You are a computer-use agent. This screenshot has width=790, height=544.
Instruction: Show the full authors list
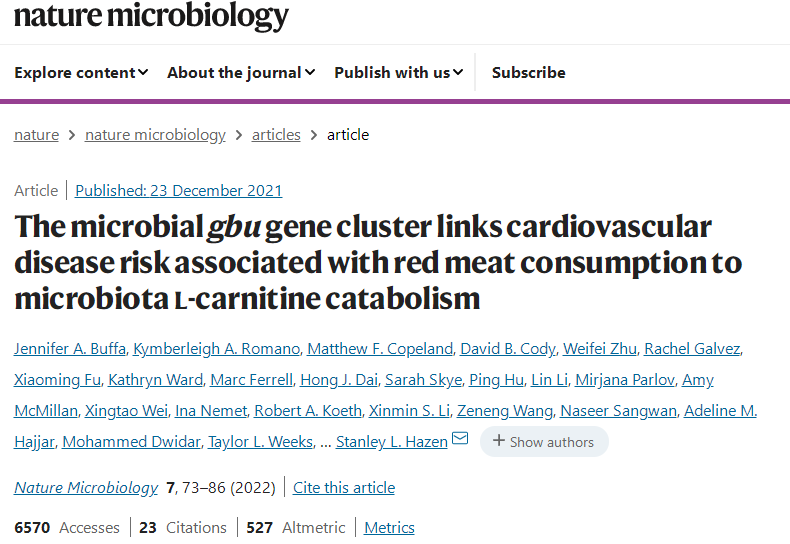coord(544,441)
